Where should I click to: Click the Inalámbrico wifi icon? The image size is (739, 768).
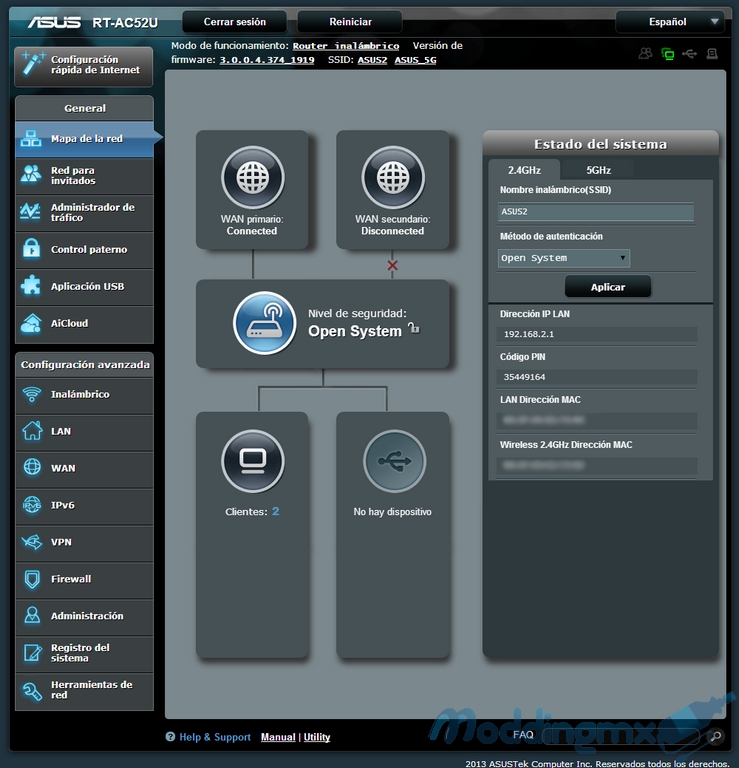(32, 394)
